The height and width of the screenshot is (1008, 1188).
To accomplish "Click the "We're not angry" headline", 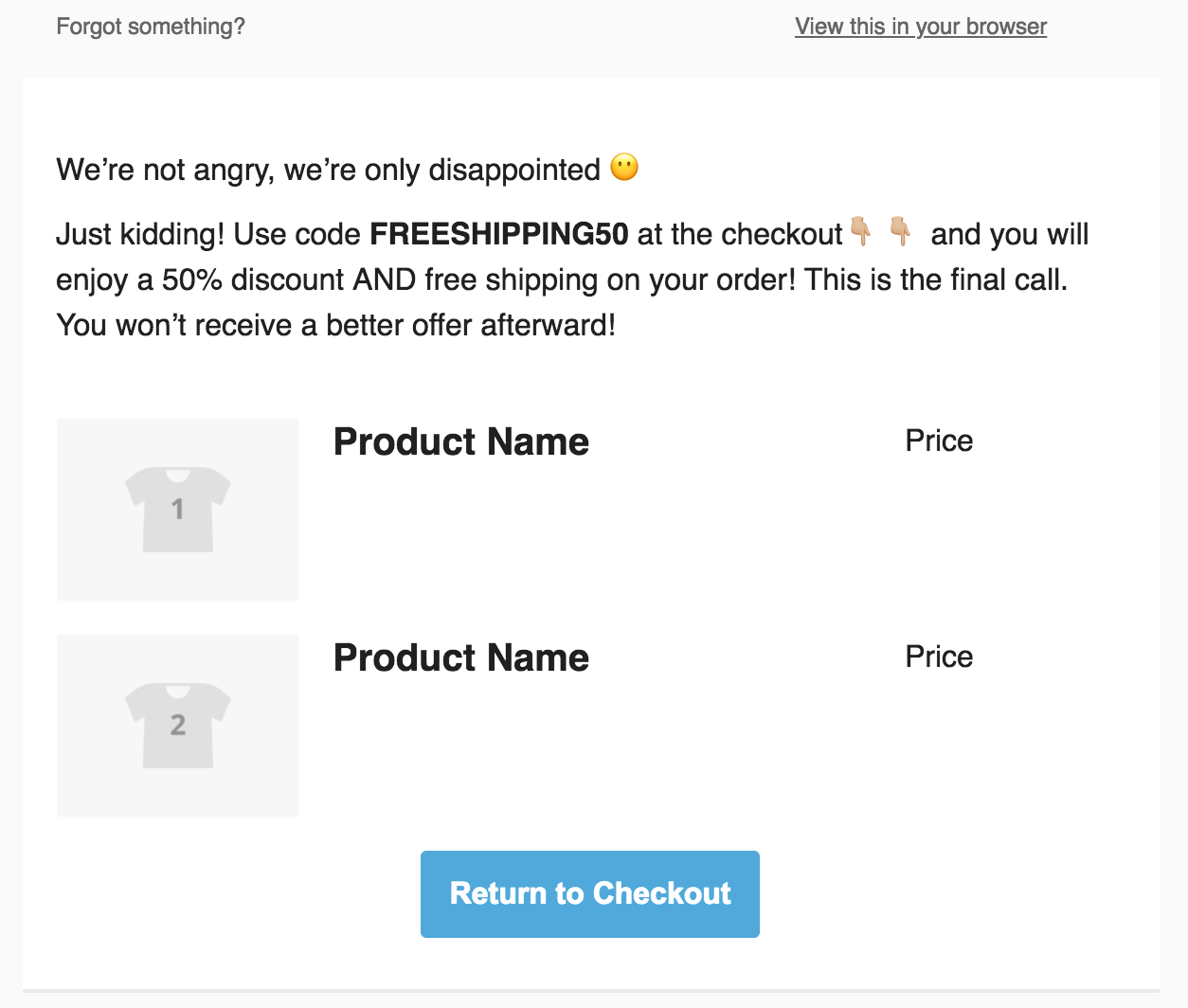I will (x=328, y=170).
